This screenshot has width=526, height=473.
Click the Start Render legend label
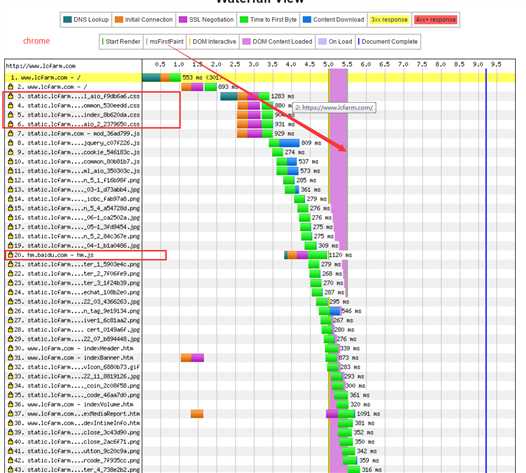[123, 42]
